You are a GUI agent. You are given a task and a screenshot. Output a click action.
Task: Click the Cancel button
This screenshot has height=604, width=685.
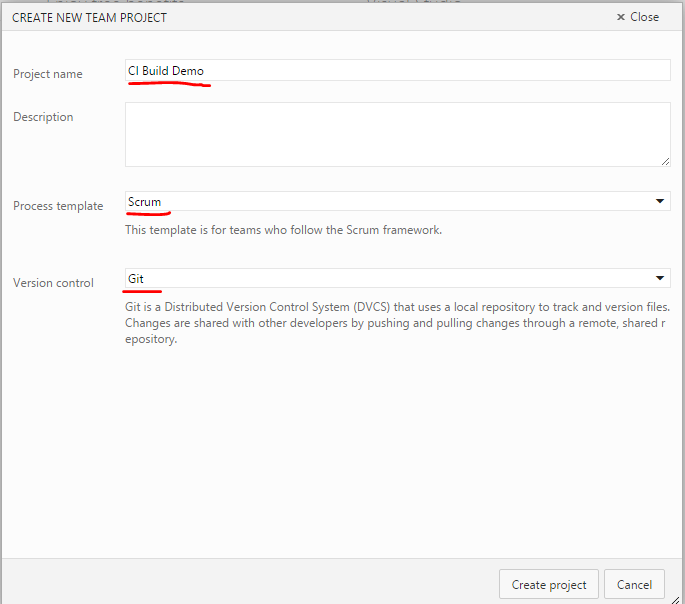(634, 584)
